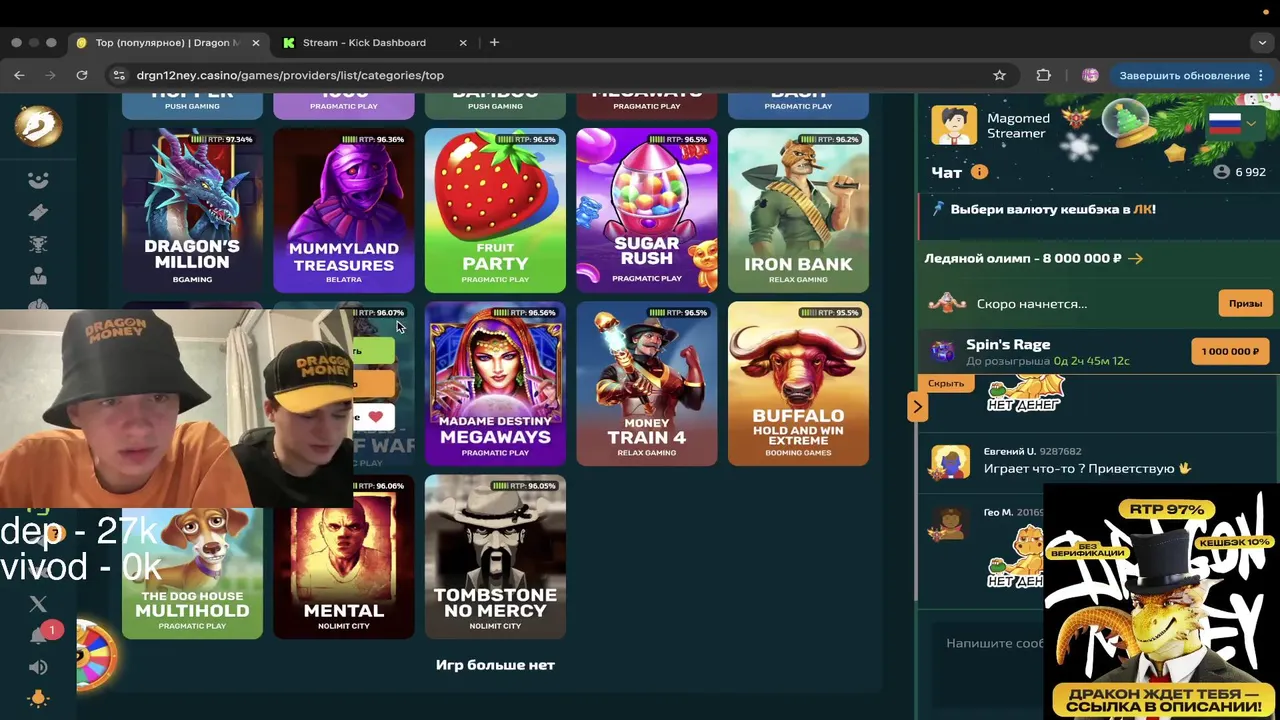Open the tab search dropdown arrow
The image size is (1280, 720).
click(x=1263, y=43)
